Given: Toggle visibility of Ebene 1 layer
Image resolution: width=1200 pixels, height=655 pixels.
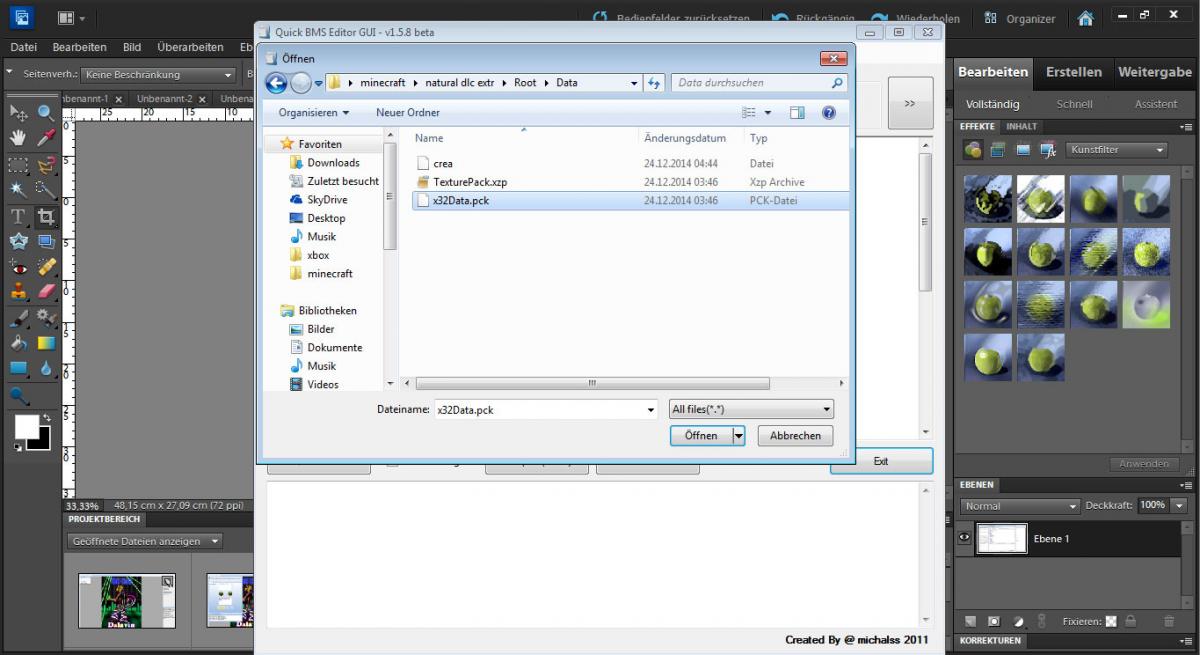Looking at the screenshot, I should pyautogui.click(x=964, y=538).
